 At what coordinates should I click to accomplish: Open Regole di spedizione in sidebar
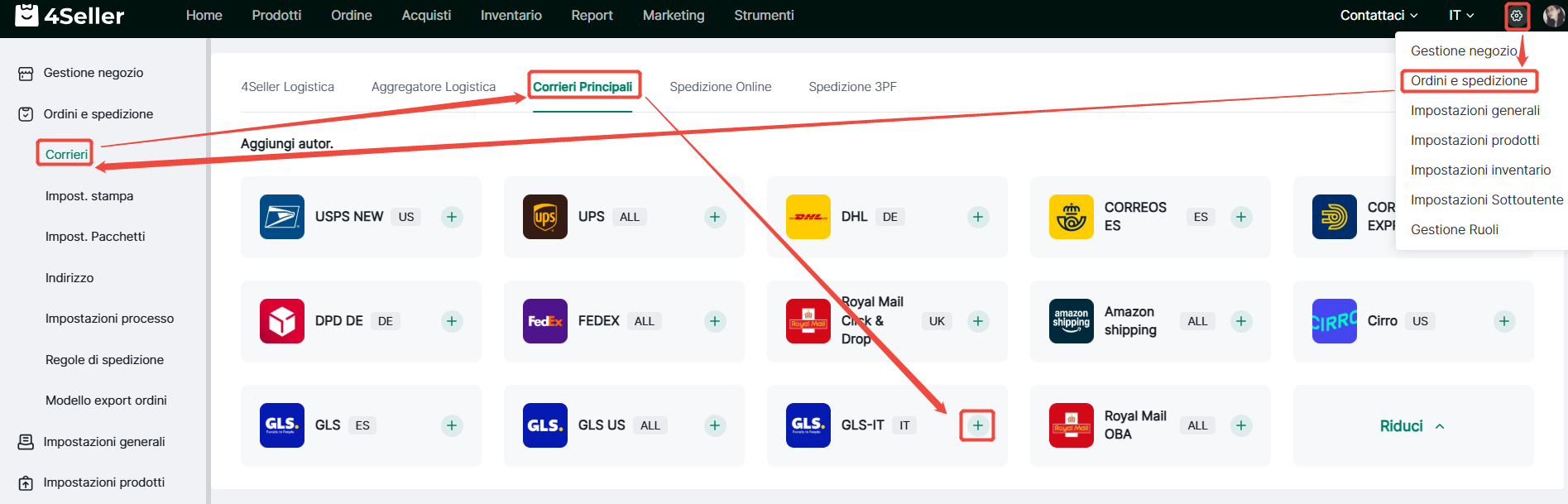pyautogui.click(x=104, y=360)
